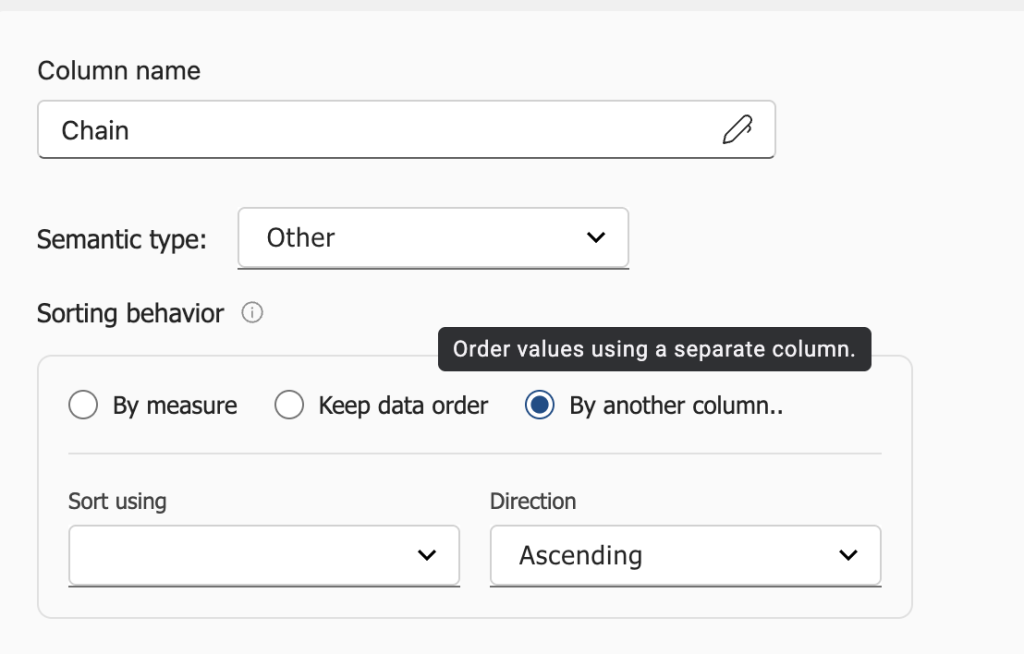Choose the Keep data order radio option
Image resolution: width=1024 pixels, height=654 pixels.
click(289, 406)
